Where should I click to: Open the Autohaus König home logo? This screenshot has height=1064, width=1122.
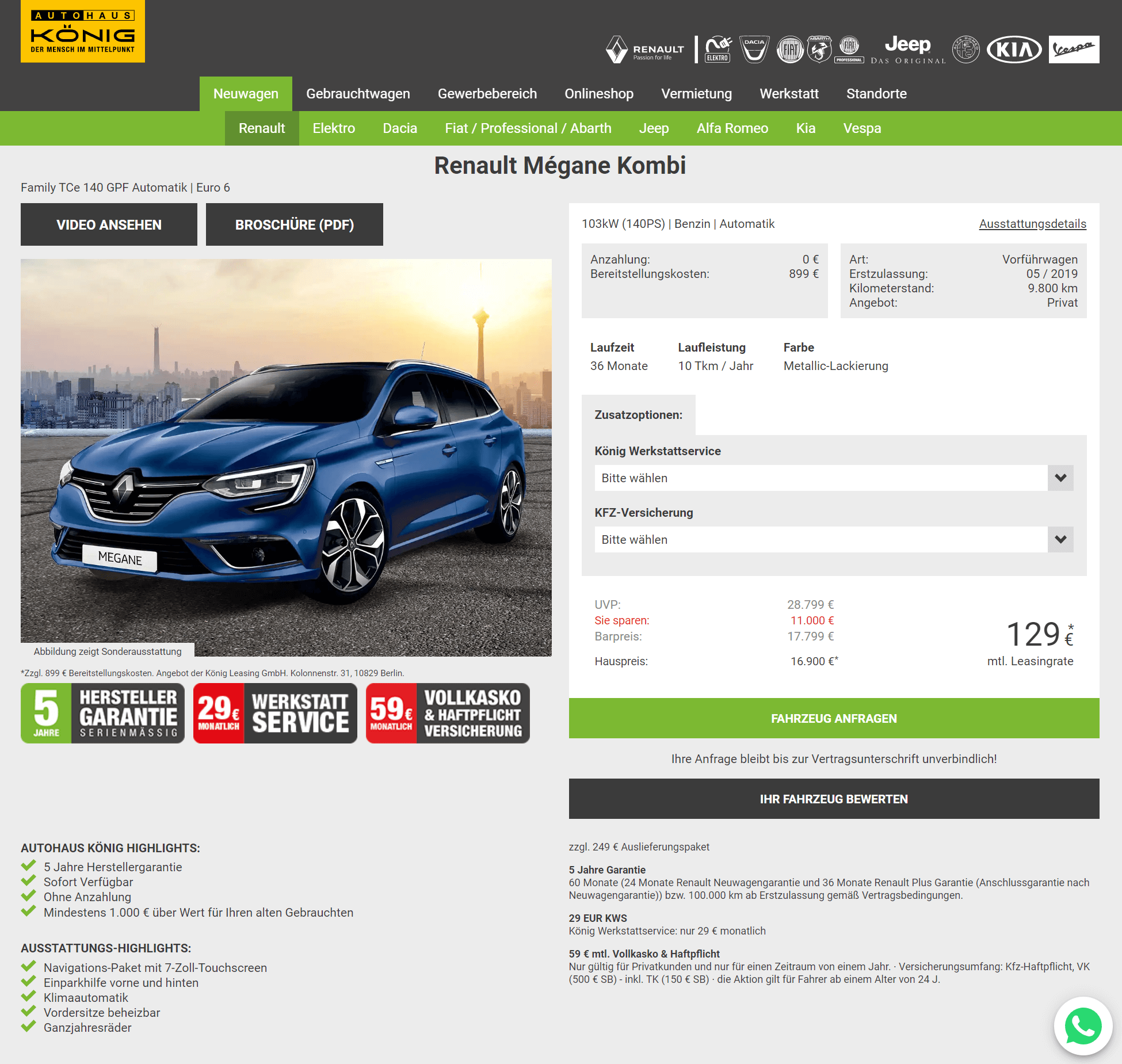[x=83, y=32]
